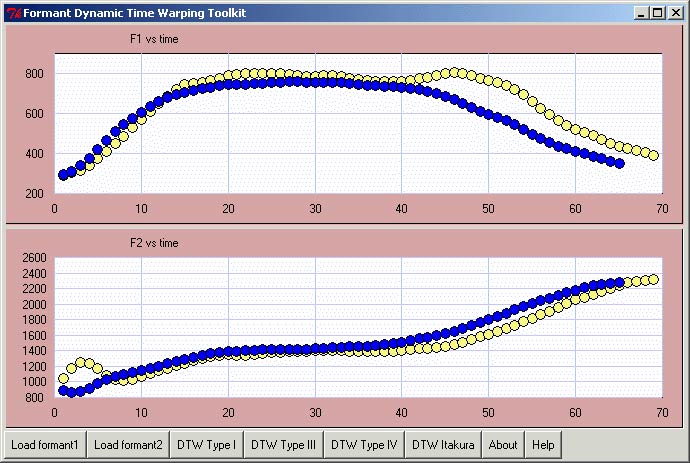Click the Tk application icon in title bar
The height and width of the screenshot is (463, 690).
pyautogui.click(x=13, y=12)
